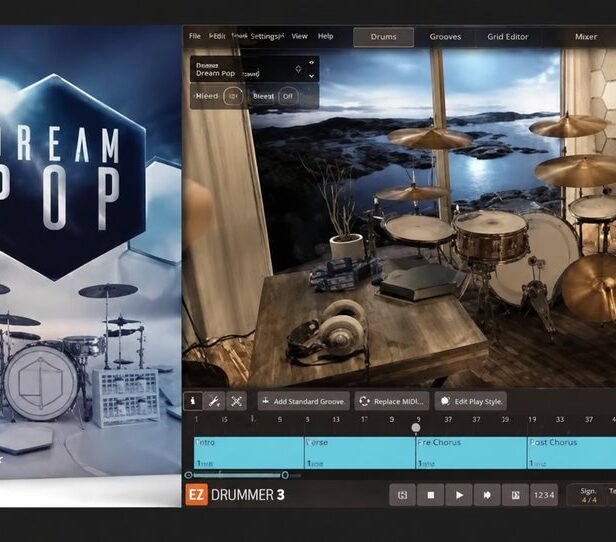
Task: Switch to the Grooves tab
Action: click(445, 37)
